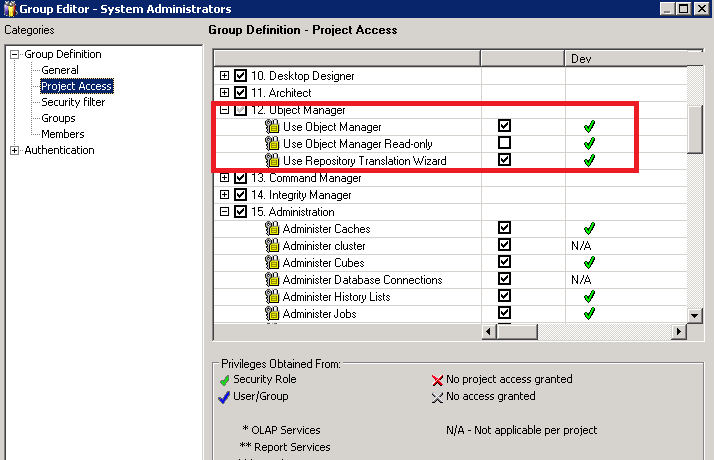Click the Group Editor title bar icon
This screenshot has width=714, height=460.
point(10,9)
